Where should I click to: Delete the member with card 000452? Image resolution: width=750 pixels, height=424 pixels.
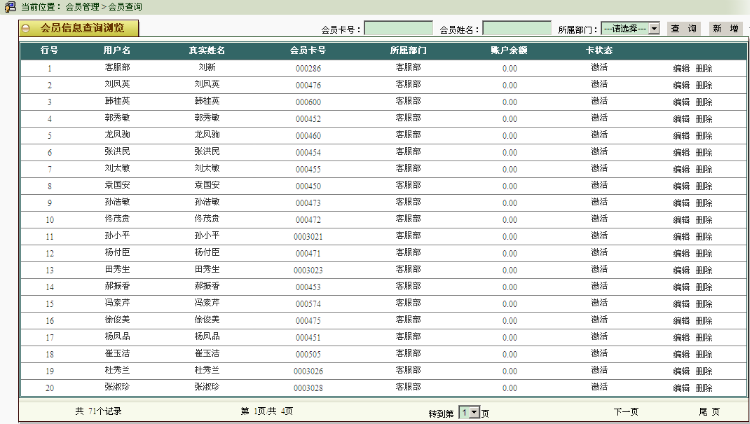pyautogui.click(x=704, y=119)
